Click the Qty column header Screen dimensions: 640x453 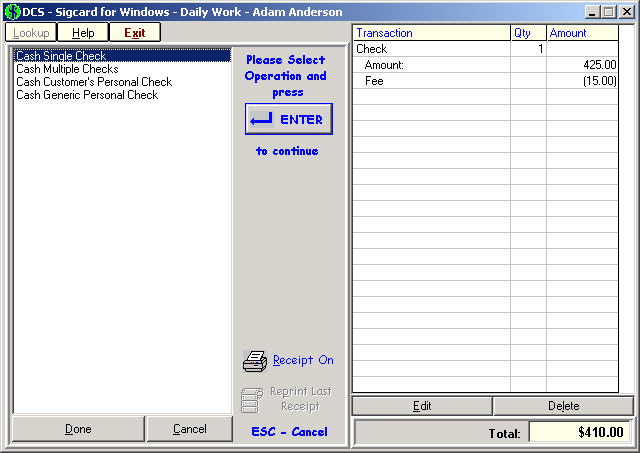tap(528, 33)
